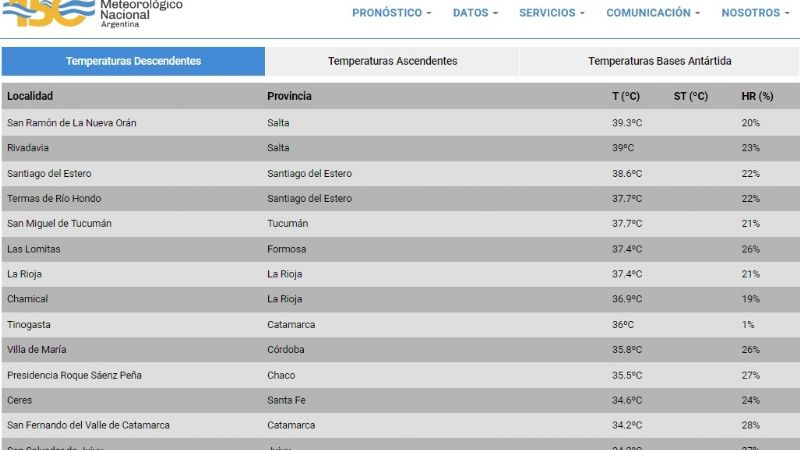Click the ST (°C) column header
800x450 pixels.
[x=691, y=96]
